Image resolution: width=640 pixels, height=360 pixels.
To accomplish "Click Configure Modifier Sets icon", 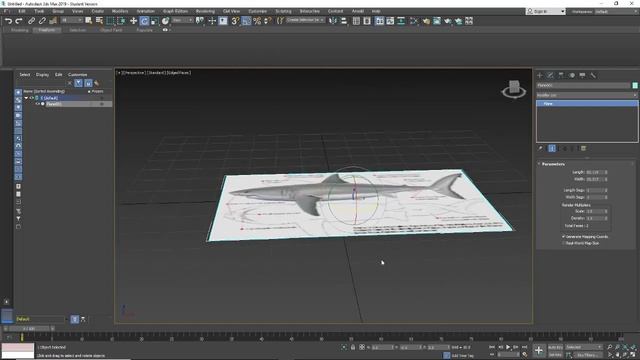I will pos(583,149).
